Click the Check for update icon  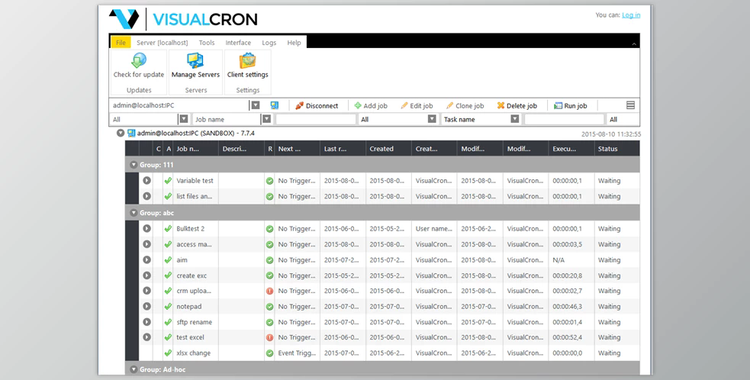pos(139,61)
